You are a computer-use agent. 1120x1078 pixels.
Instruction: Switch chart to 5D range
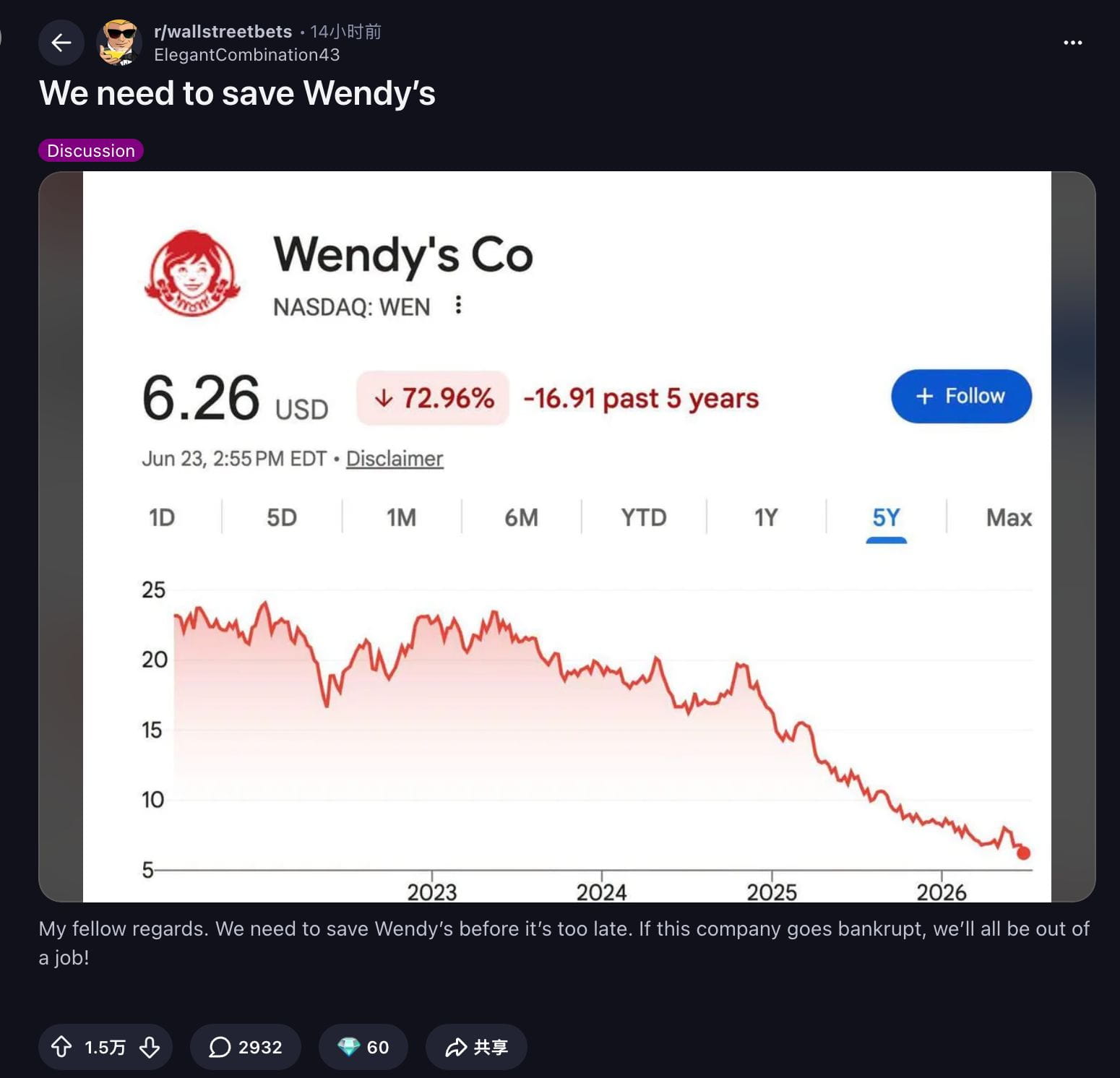[x=282, y=517]
